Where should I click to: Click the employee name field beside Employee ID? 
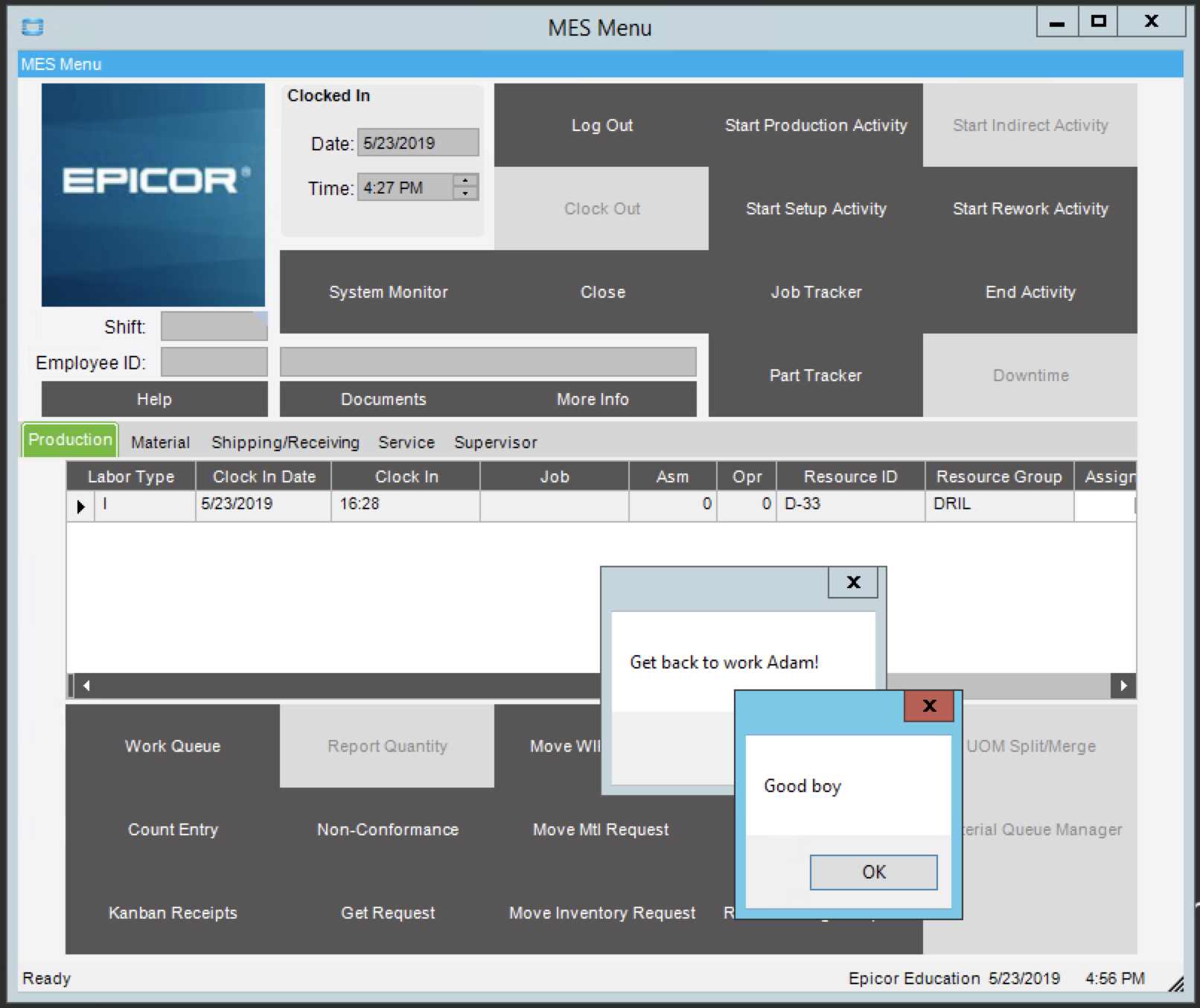click(x=488, y=362)
